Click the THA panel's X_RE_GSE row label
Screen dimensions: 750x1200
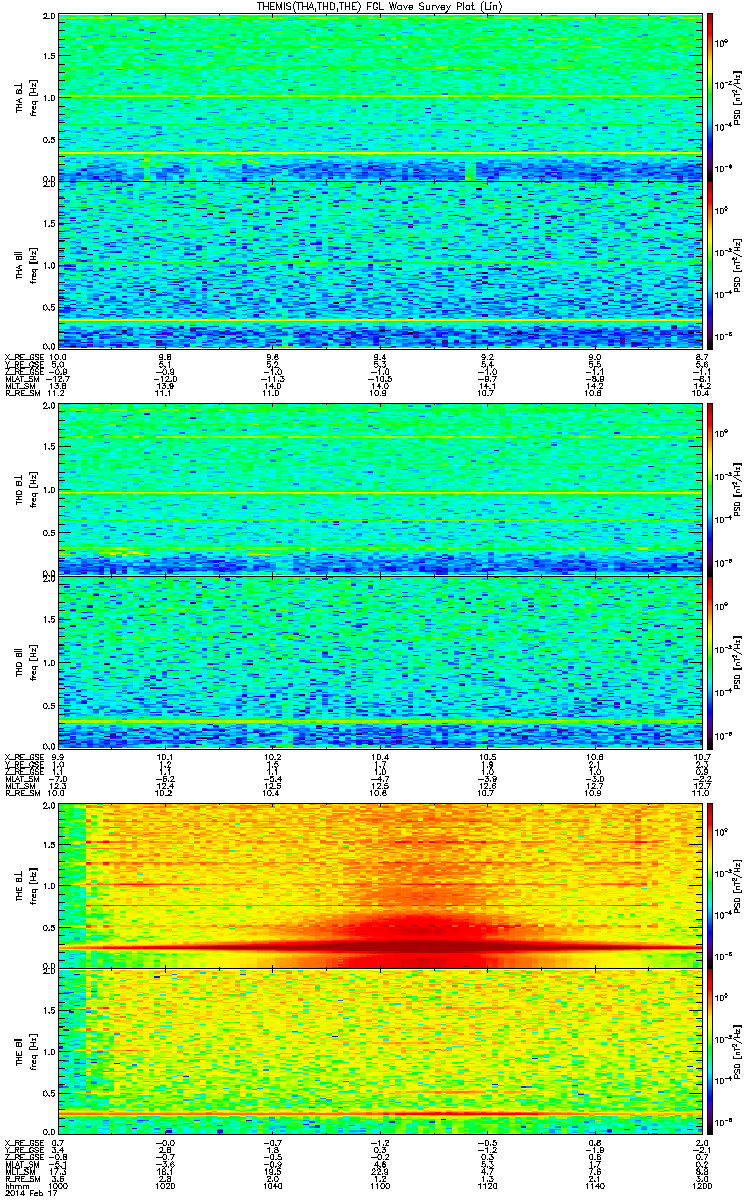coord(24,358)
